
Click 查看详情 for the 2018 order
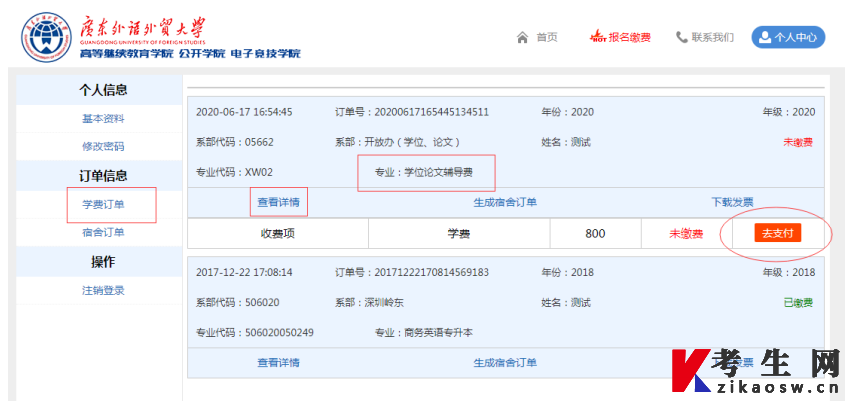coord(278,362)
